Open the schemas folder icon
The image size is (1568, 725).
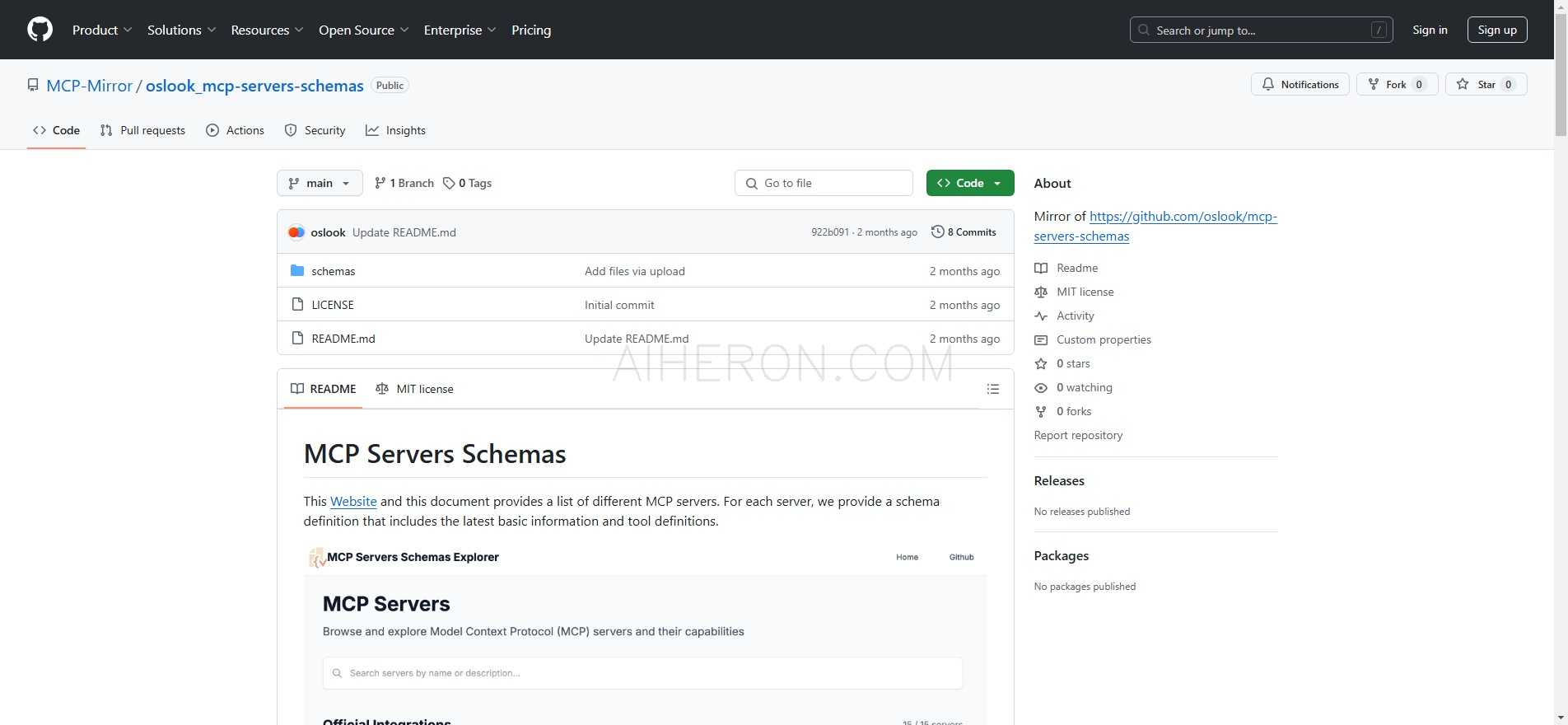pos(297,270)
